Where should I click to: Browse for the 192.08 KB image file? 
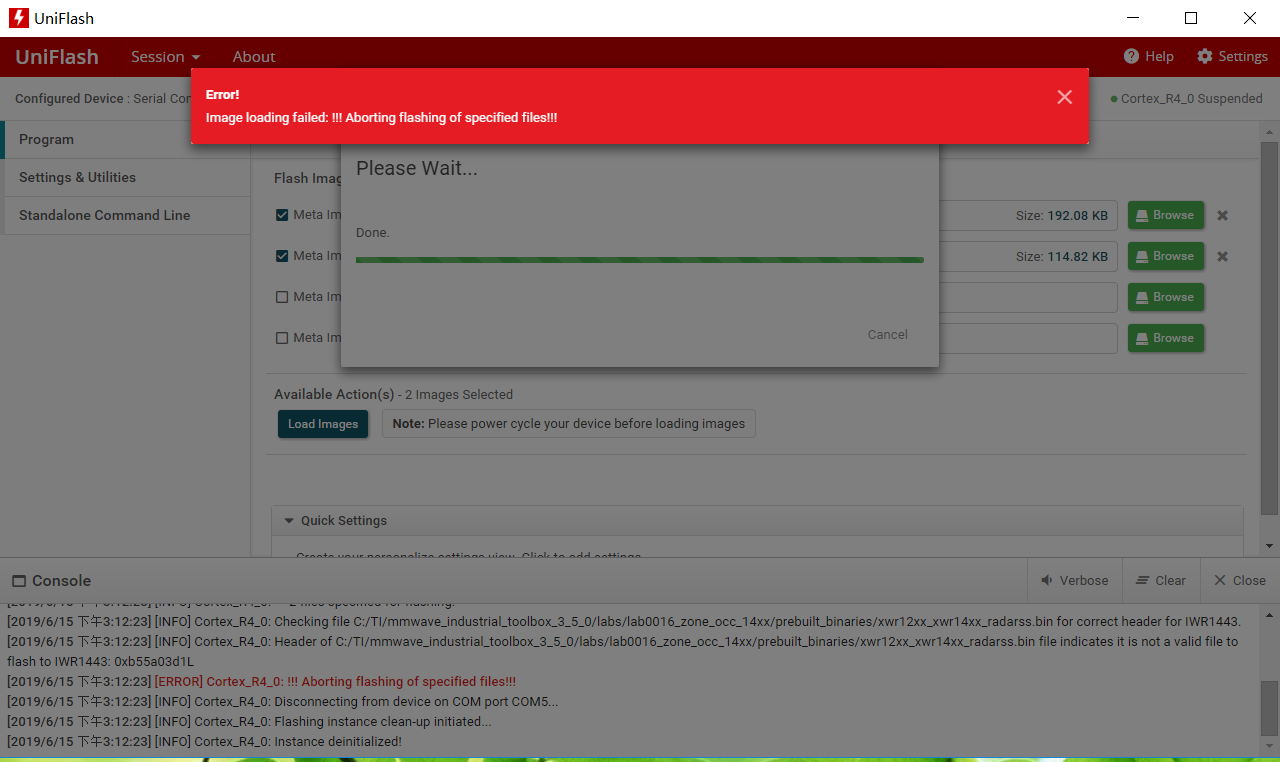click(1166, 215)
